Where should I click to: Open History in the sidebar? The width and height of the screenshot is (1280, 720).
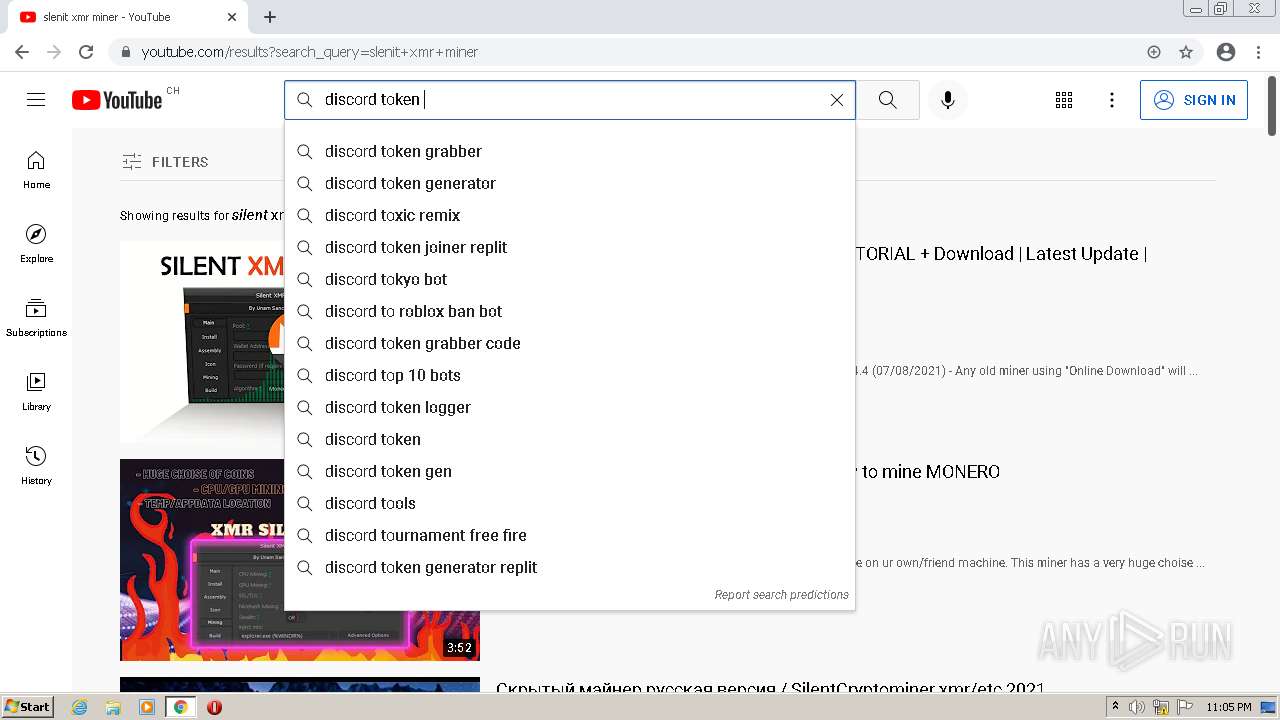pos(36,466)
